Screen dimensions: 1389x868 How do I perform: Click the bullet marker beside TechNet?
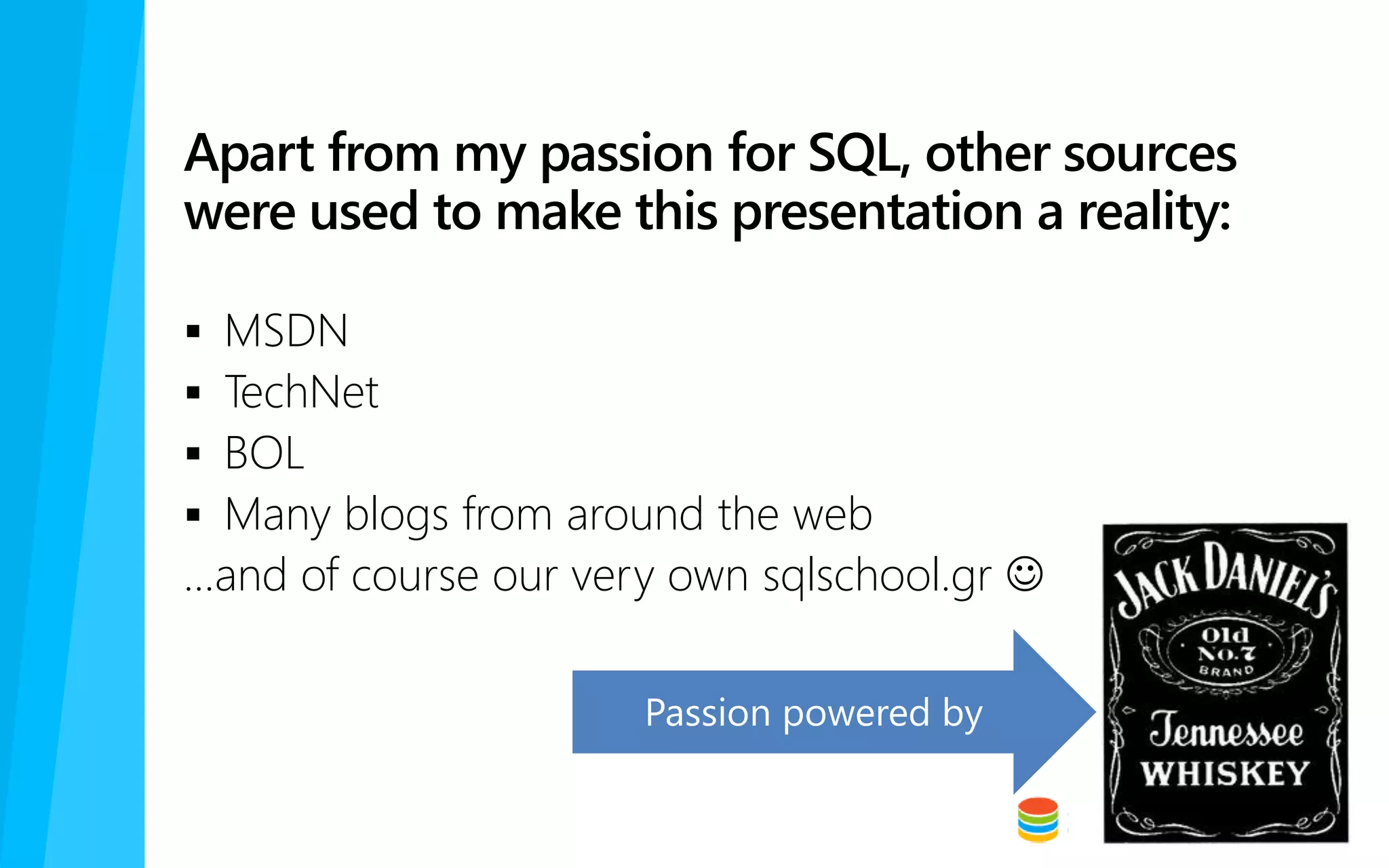click(x=193, y=393)
